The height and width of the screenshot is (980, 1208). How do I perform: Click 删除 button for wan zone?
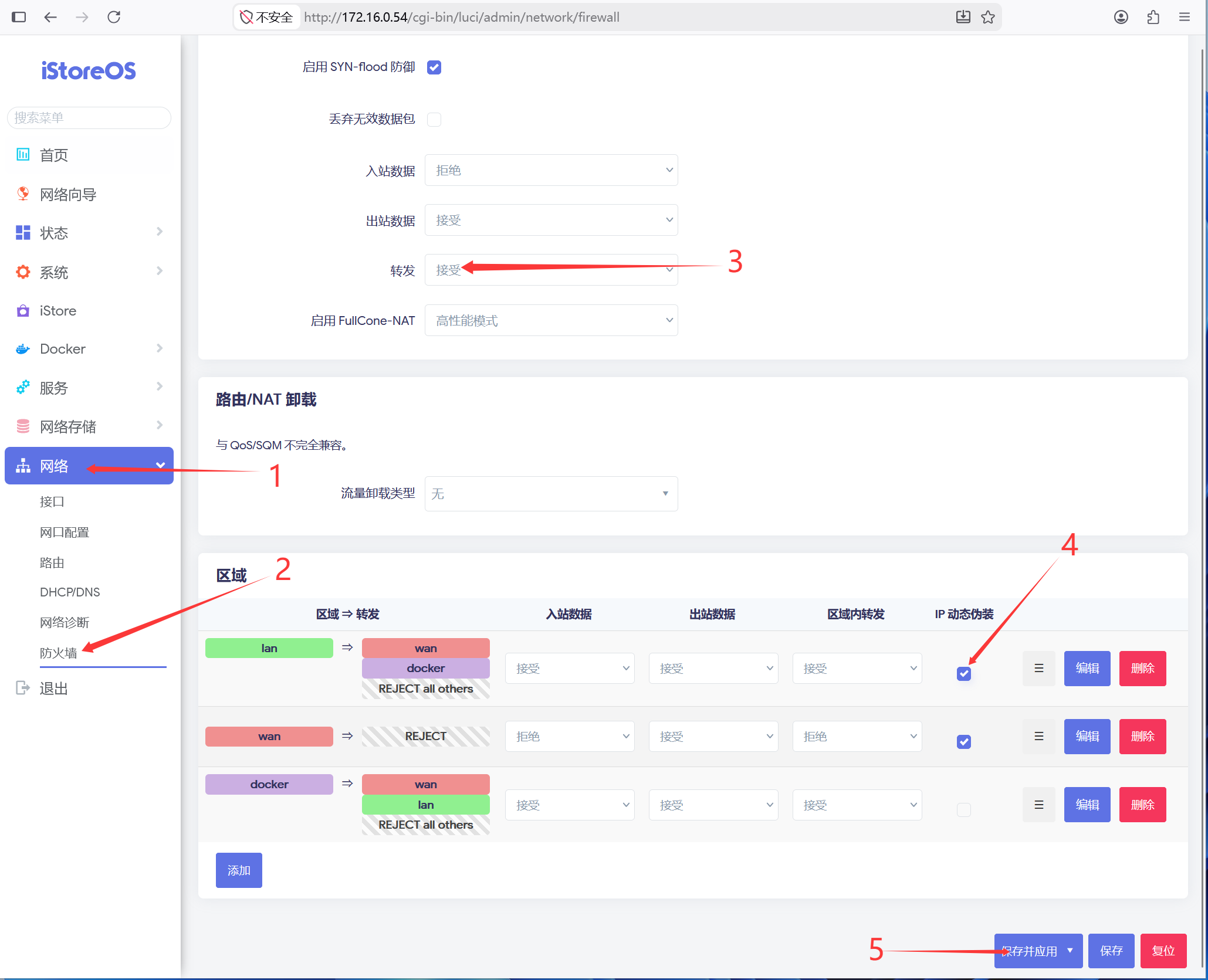point(1143,736)
